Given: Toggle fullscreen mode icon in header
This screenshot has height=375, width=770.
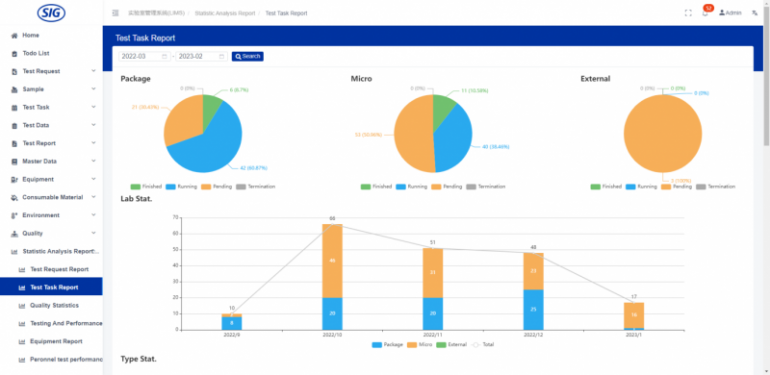Looking at the screenshot, I should [688, 13].
